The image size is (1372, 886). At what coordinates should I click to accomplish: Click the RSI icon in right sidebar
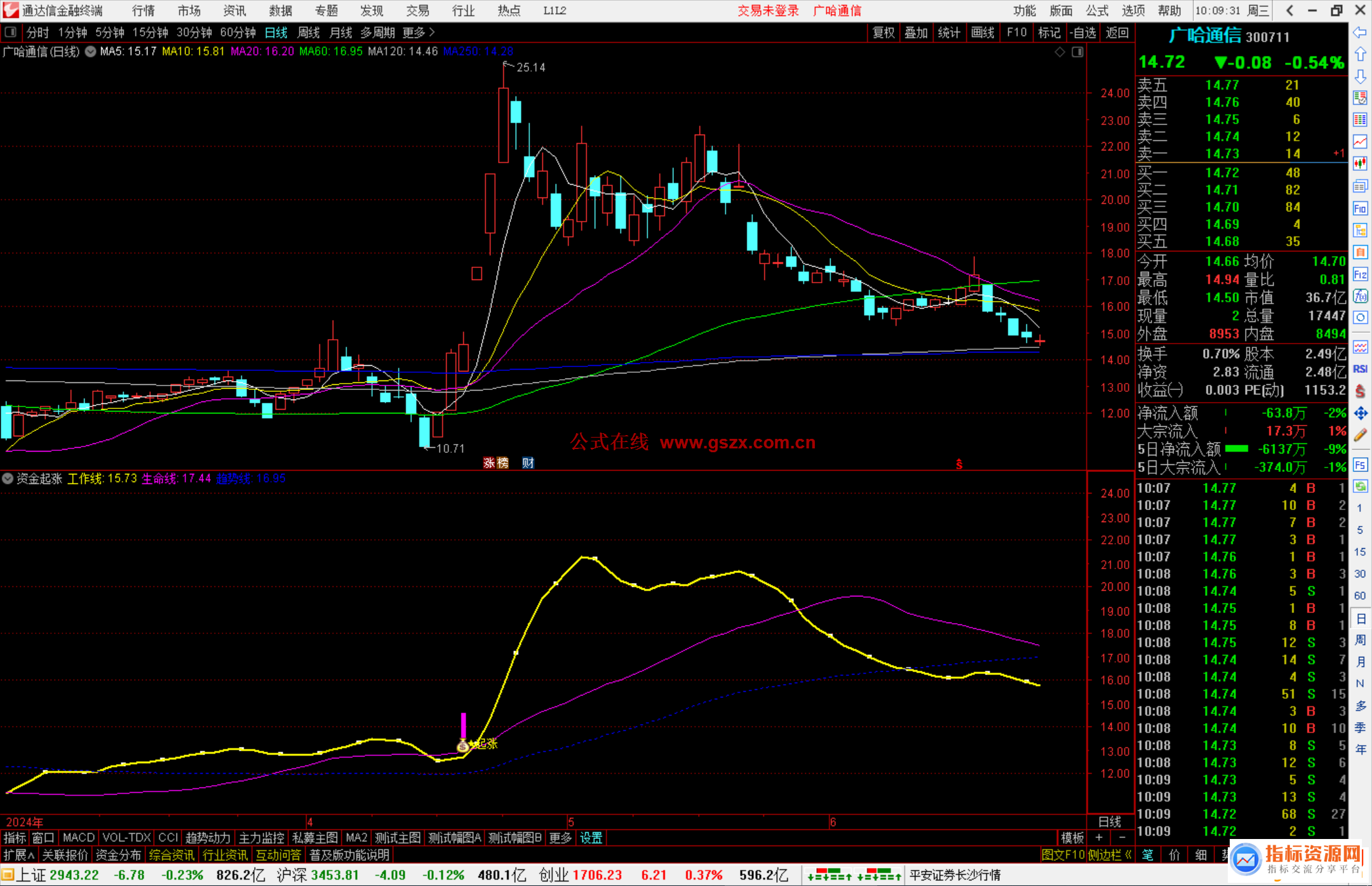[x=1360, y=369]
